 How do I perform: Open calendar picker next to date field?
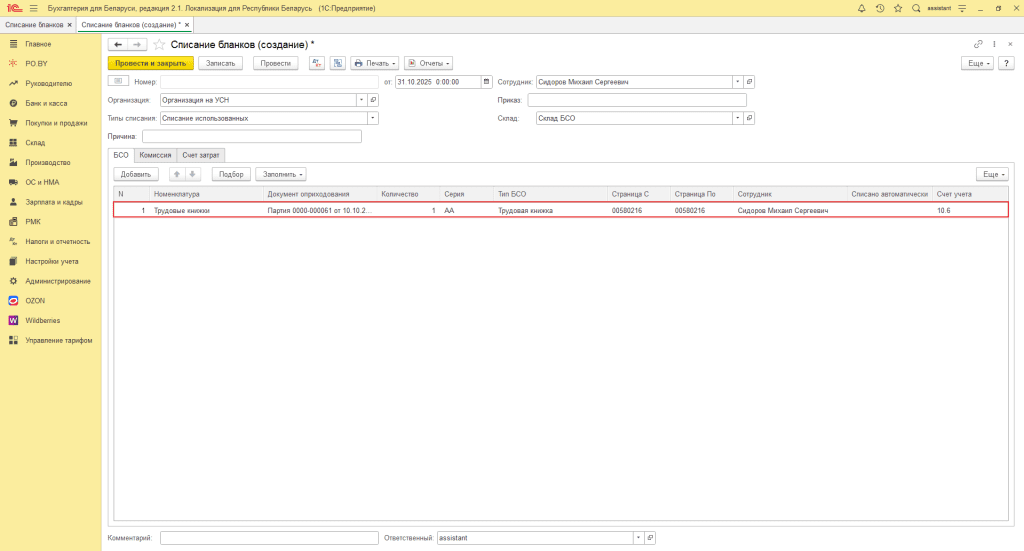tap(487, 82)
